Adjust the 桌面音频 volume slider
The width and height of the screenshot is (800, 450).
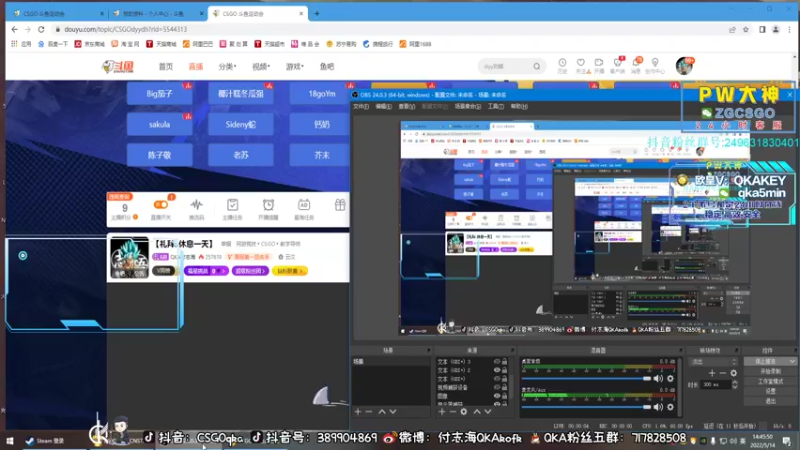[x=586, y=379]
